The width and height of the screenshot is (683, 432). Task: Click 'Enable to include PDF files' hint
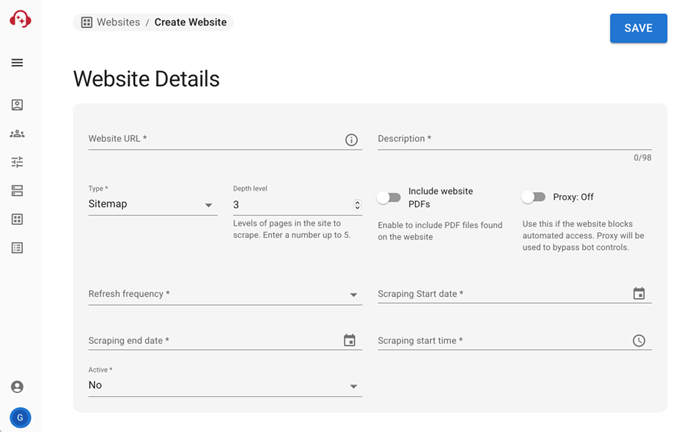440,231
